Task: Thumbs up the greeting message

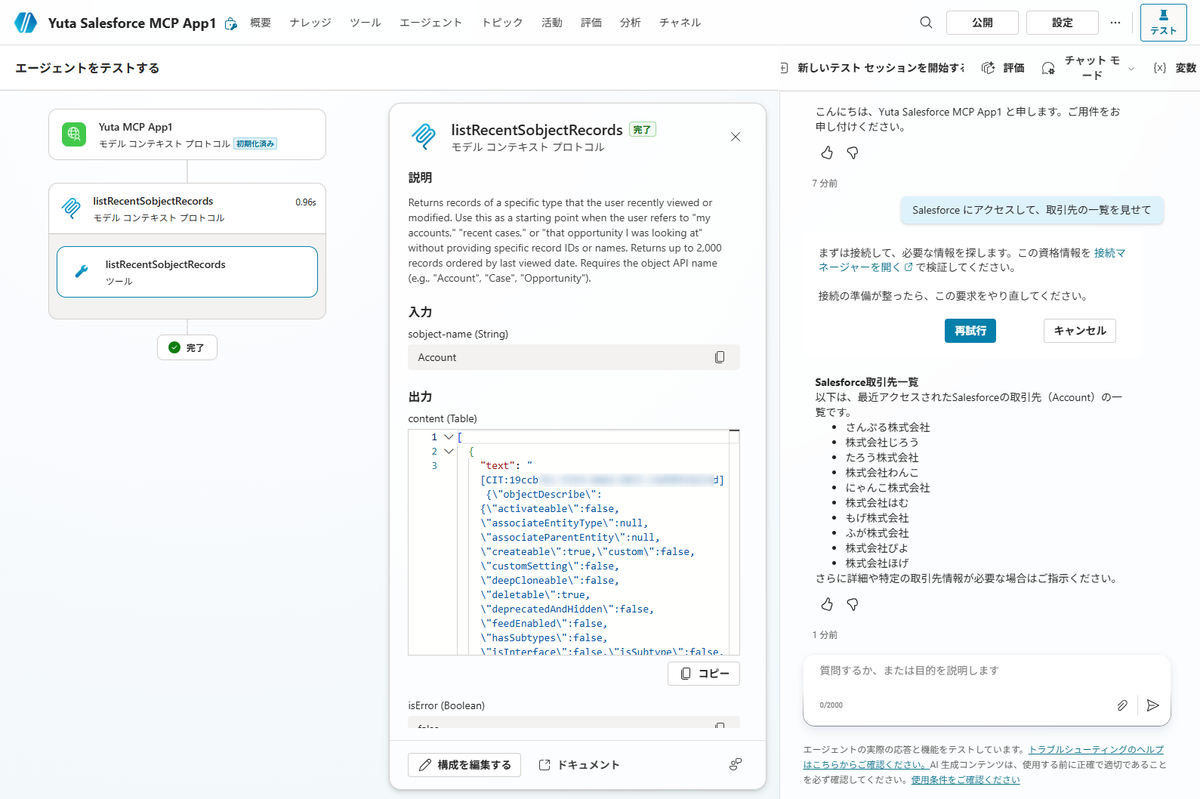Action: click(x=826, y=153)
